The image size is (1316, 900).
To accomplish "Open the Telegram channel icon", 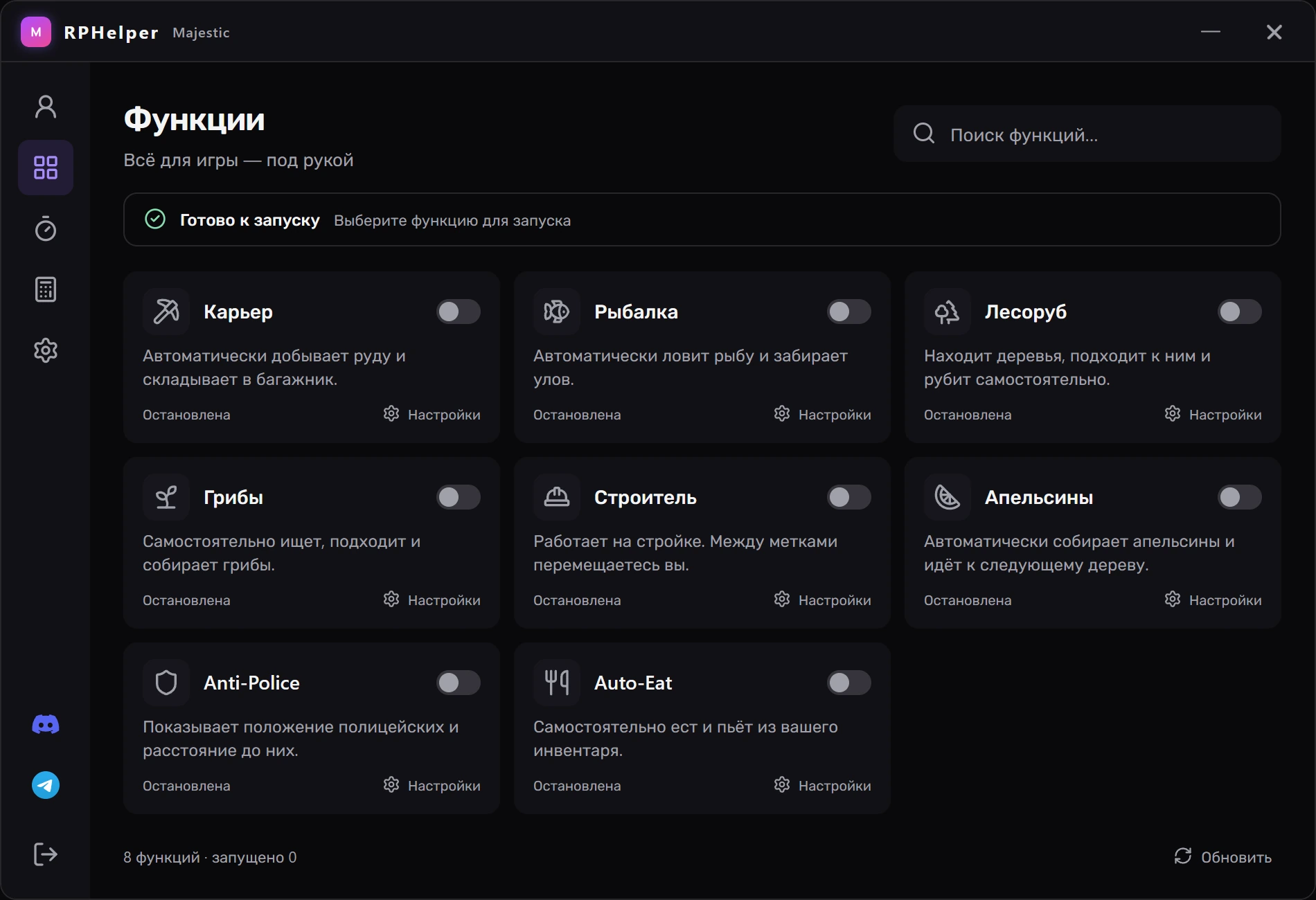I will pyautogui.click(x=46, y=785).
